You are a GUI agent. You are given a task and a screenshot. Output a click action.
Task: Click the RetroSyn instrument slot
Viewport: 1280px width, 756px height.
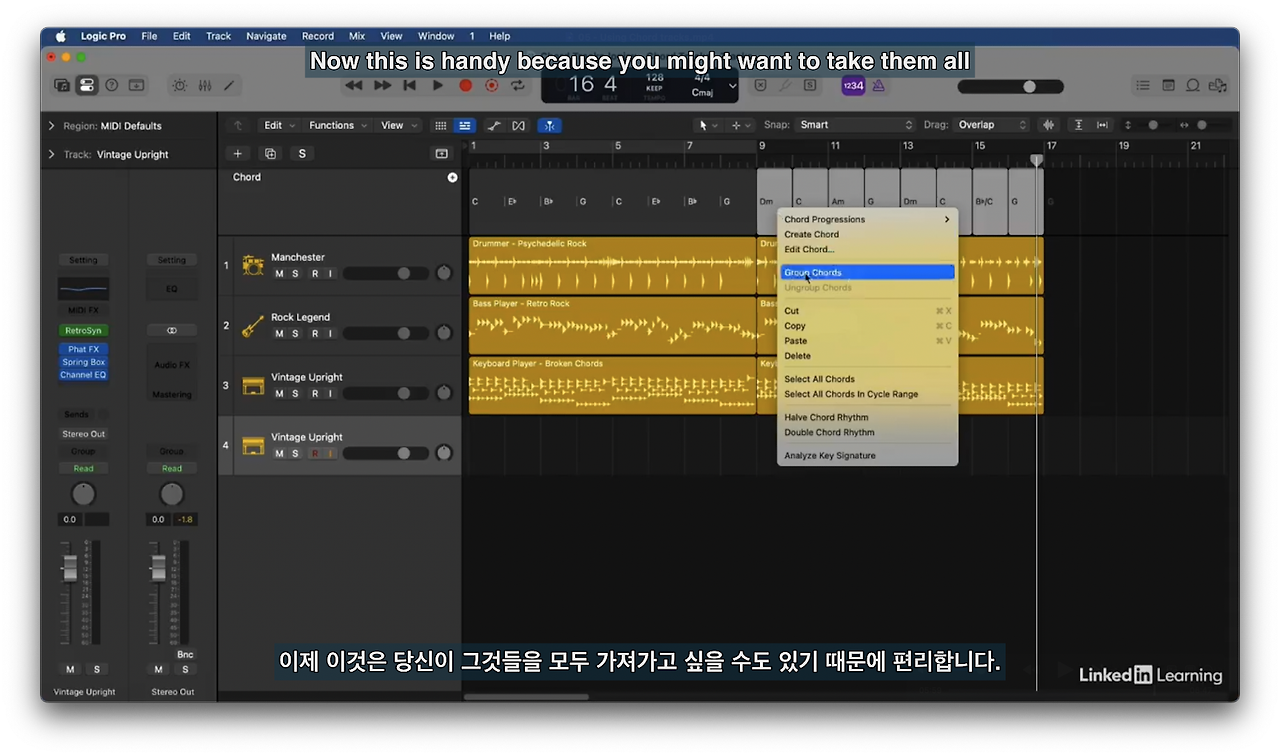[x=83, y=330]
